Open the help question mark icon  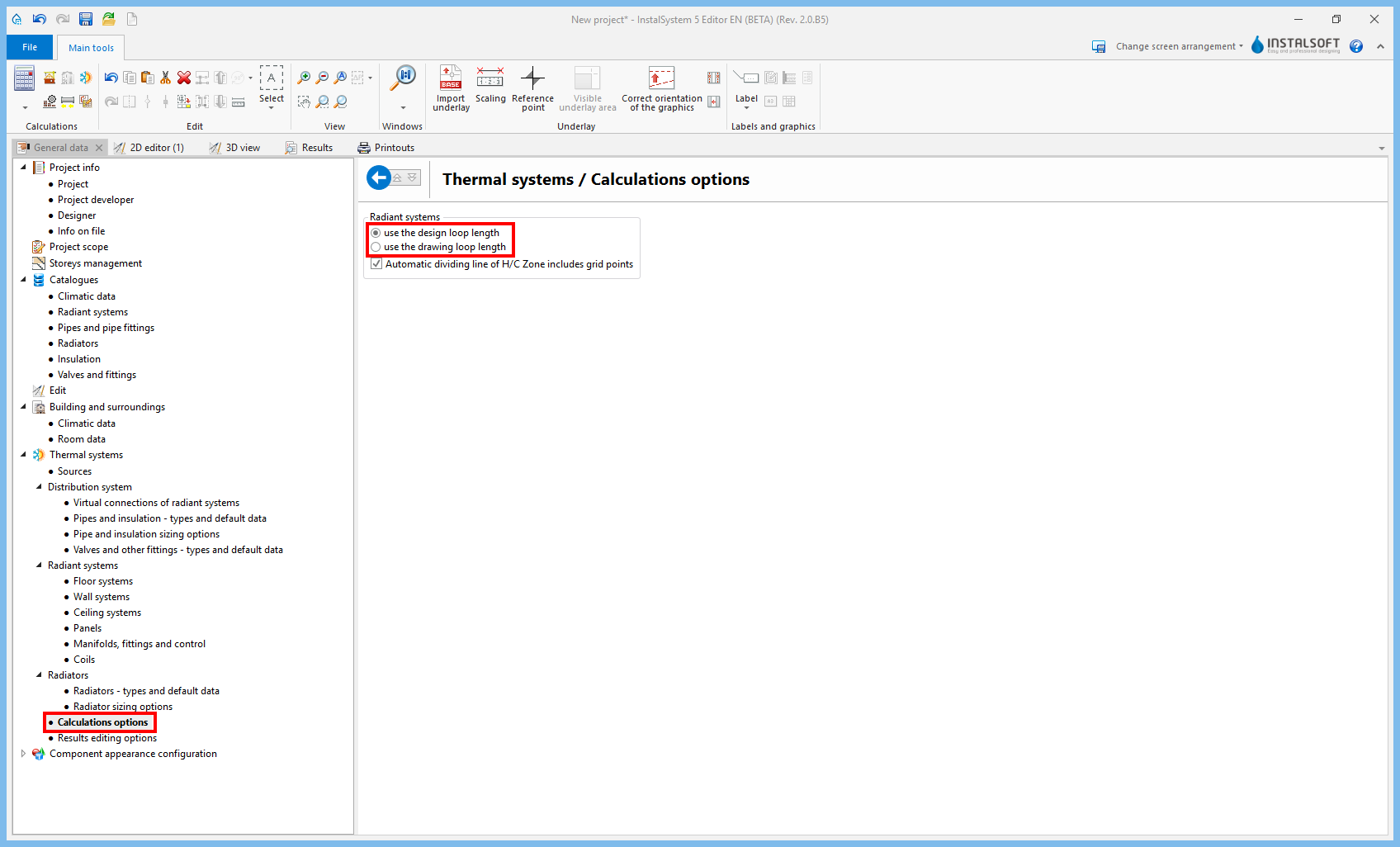[1356, 46]
